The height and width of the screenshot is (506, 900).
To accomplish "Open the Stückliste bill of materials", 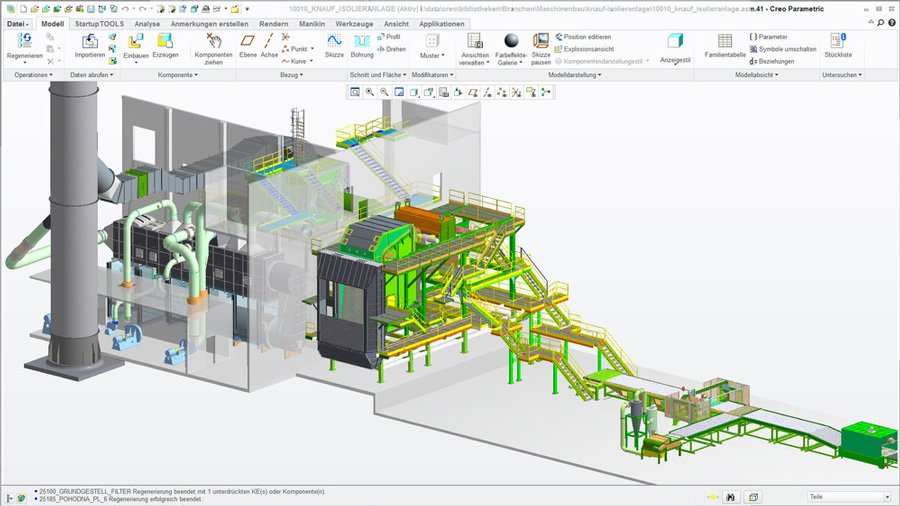I will [x=838, y=42].
